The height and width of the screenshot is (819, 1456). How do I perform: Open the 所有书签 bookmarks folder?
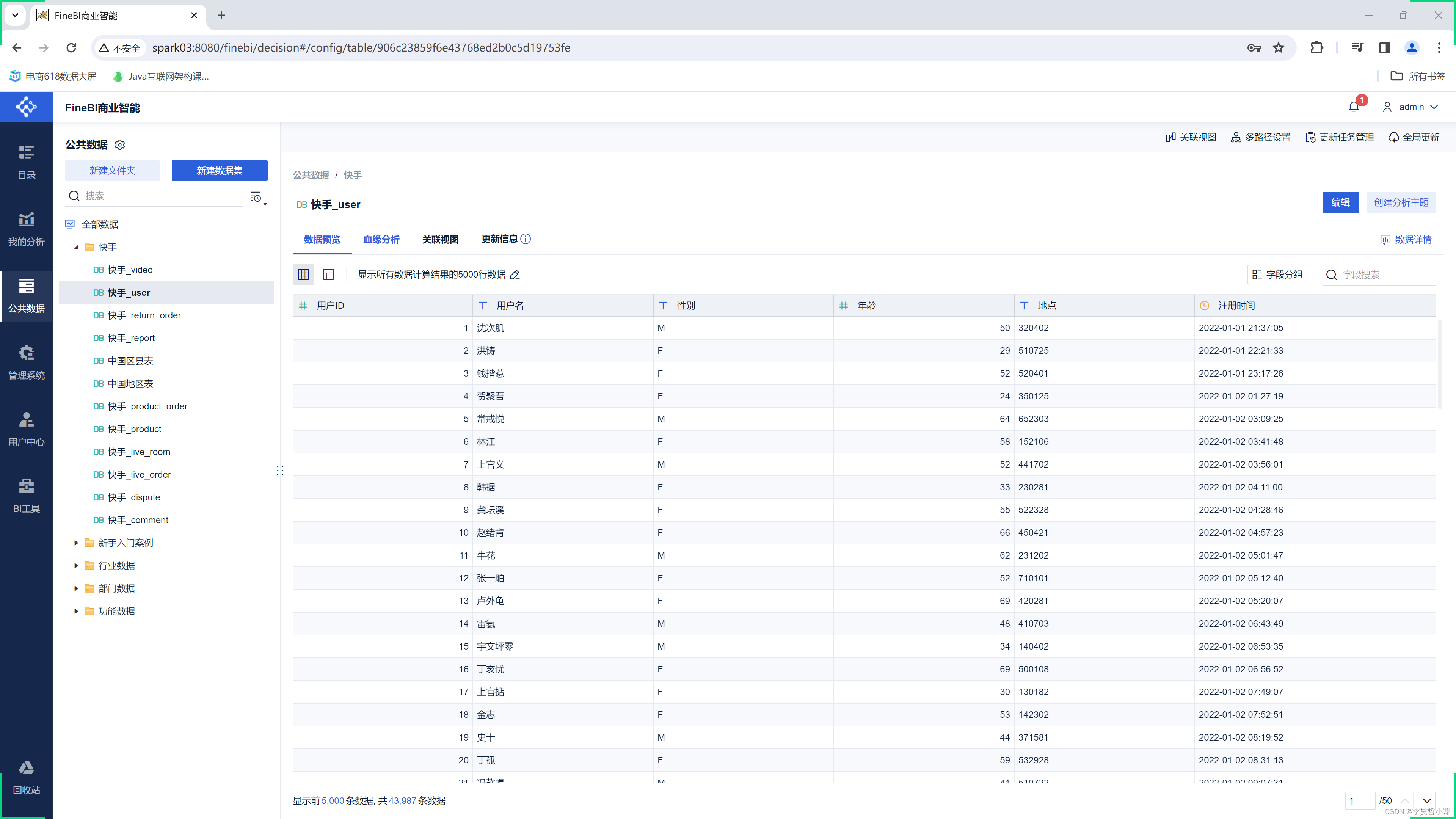click(1418, 76)
